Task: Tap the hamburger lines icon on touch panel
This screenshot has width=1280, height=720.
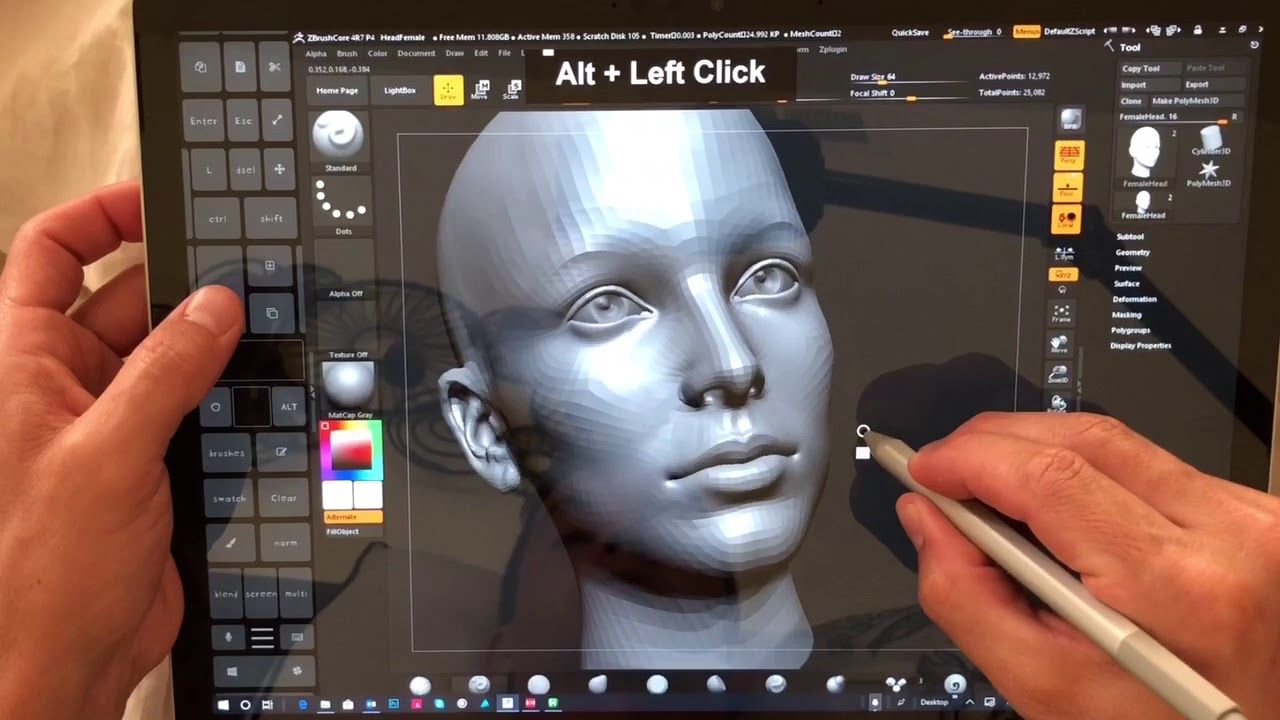Action: point(262,638)
